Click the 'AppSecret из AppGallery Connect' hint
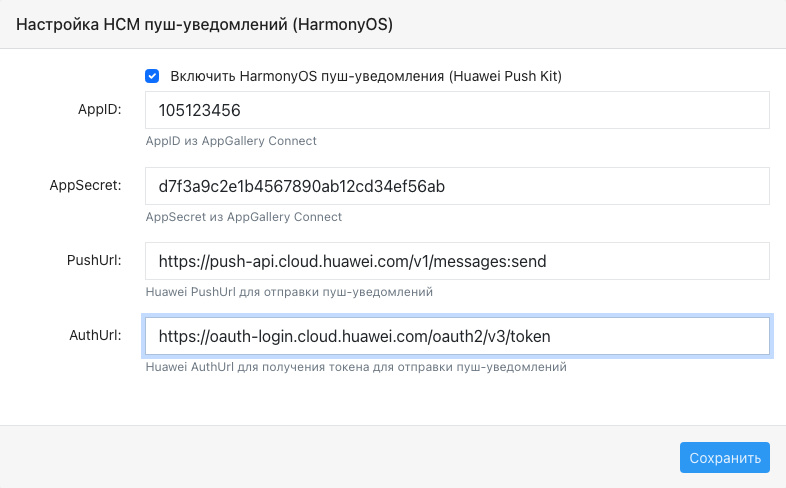Viewport: 786px width, 488px height. pos(244,217)
